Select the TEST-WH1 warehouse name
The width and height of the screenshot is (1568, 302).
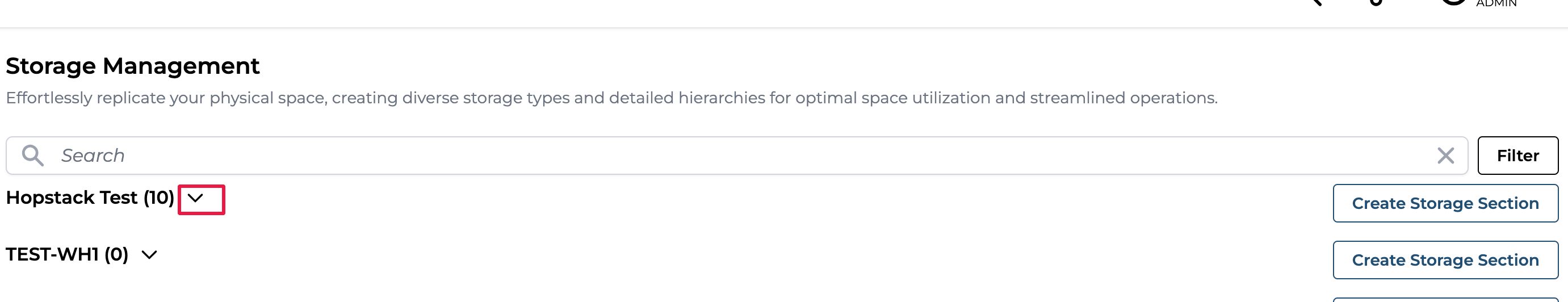click(52, 254)
